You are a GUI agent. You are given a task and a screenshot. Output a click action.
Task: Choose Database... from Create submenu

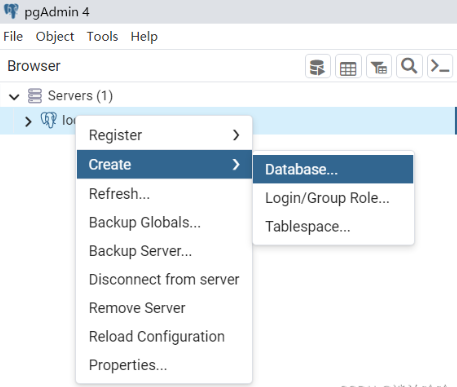click(333, 169)
